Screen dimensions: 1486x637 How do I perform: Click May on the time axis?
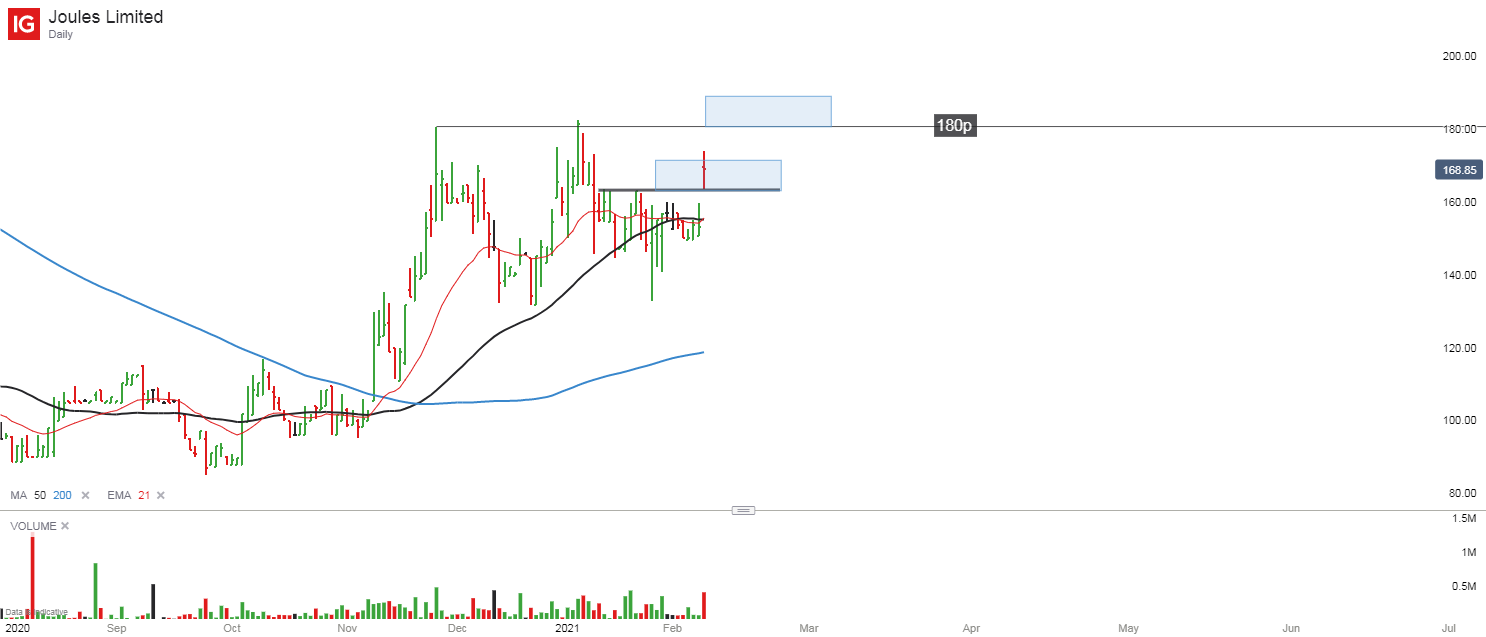tap(1129, 629)
